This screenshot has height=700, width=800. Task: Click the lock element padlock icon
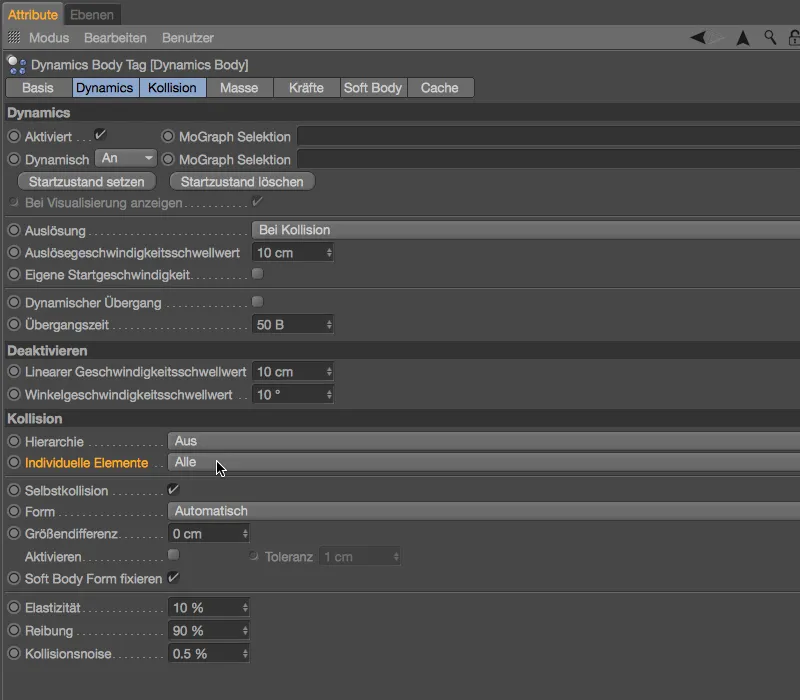pyautogui.click(x=794, y=38)
